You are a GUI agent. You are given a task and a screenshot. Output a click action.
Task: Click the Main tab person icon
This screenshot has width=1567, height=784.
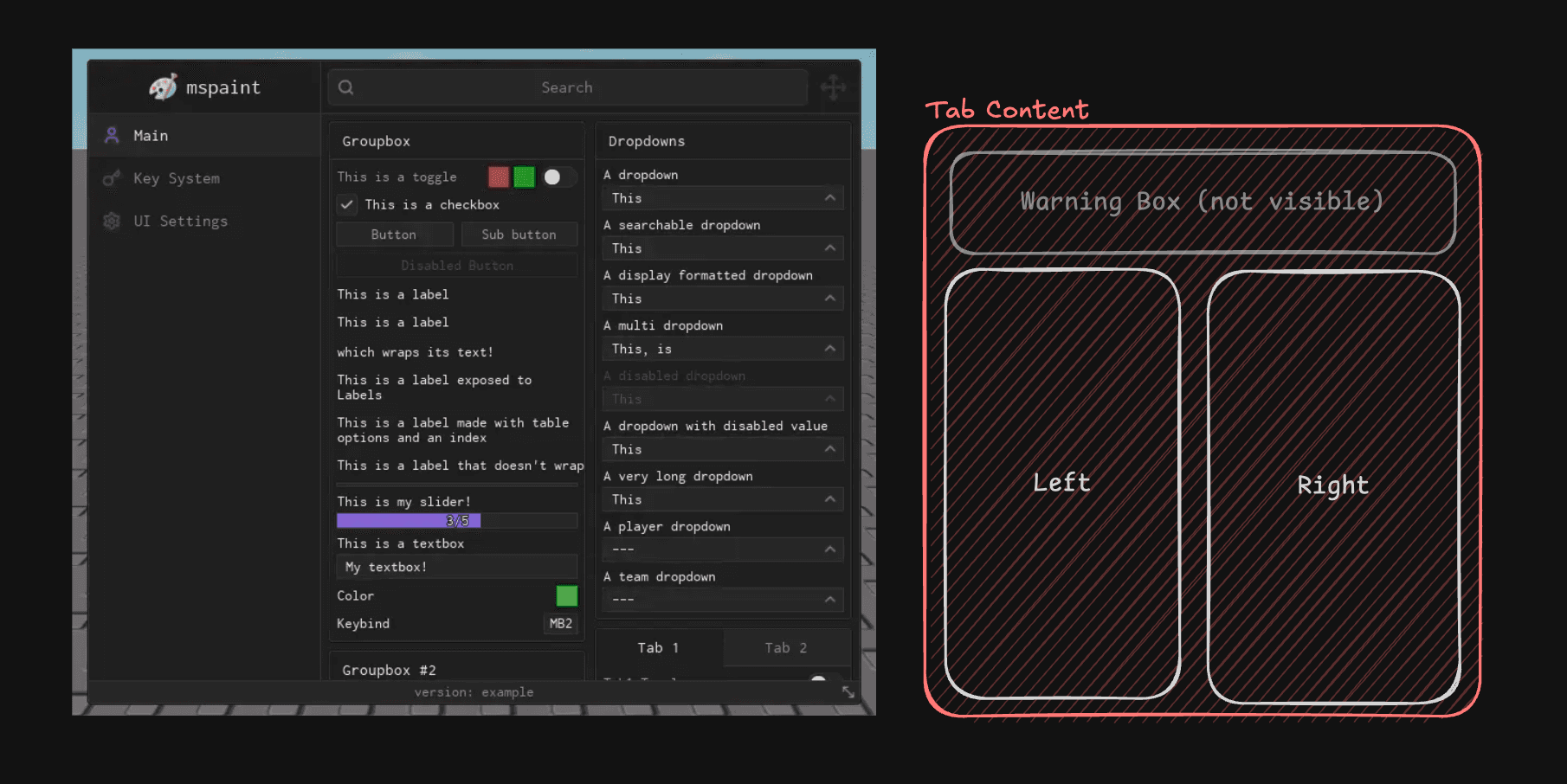point(112,135)
